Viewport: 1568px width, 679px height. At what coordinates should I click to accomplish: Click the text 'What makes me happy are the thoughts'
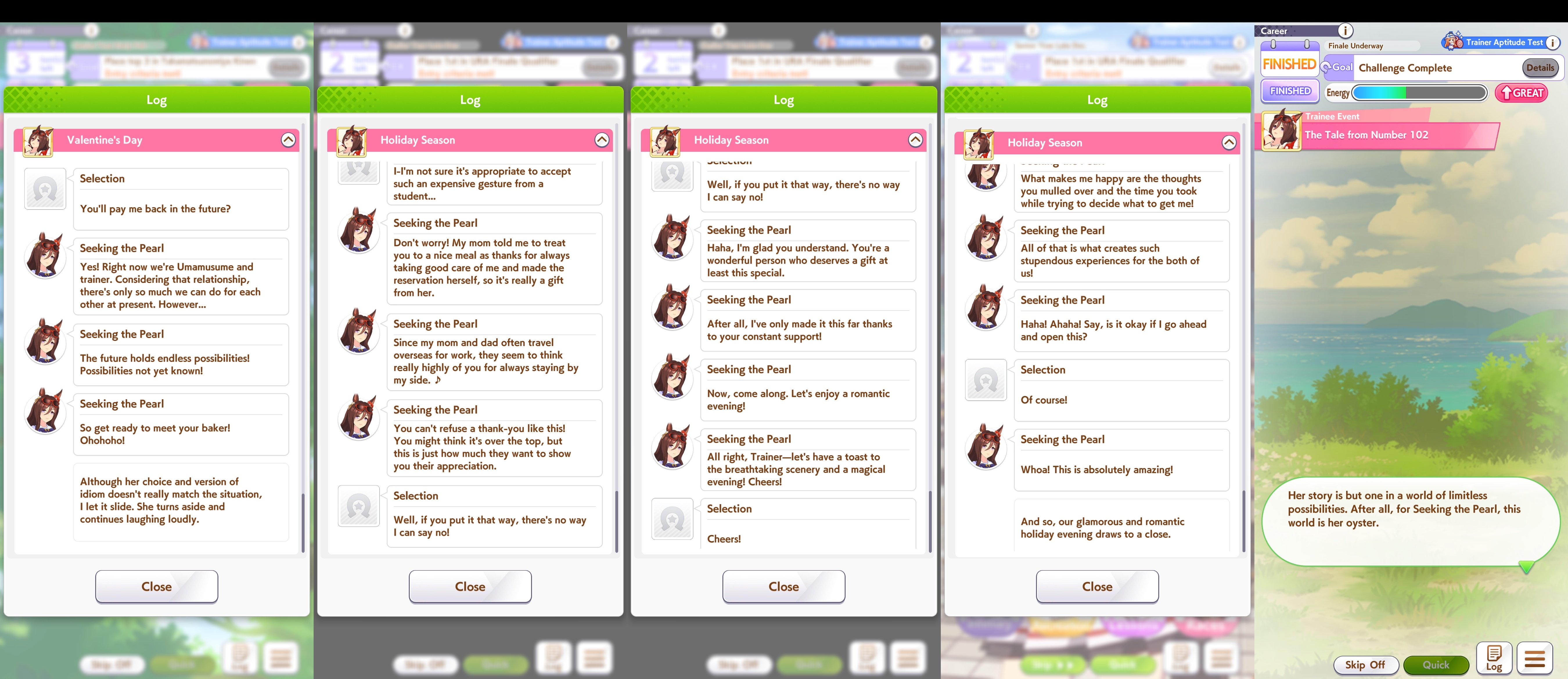(1111, 190)
